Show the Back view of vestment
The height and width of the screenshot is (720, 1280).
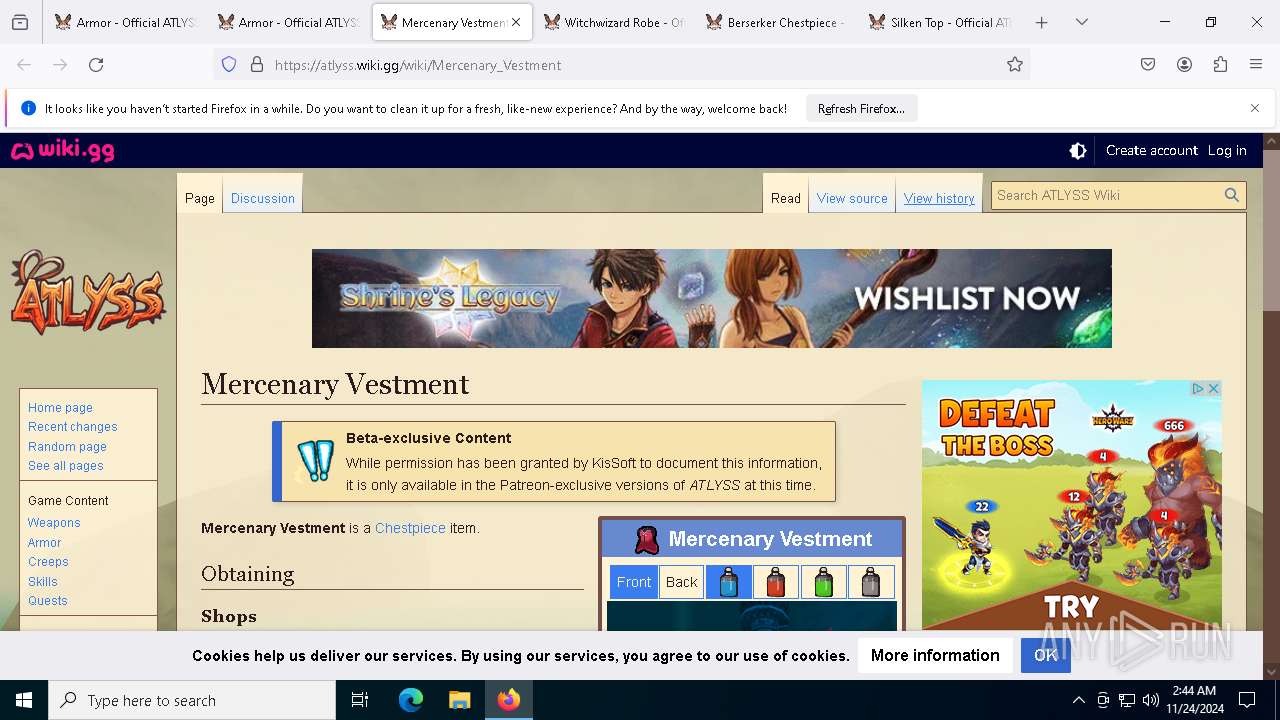point(682,582)
